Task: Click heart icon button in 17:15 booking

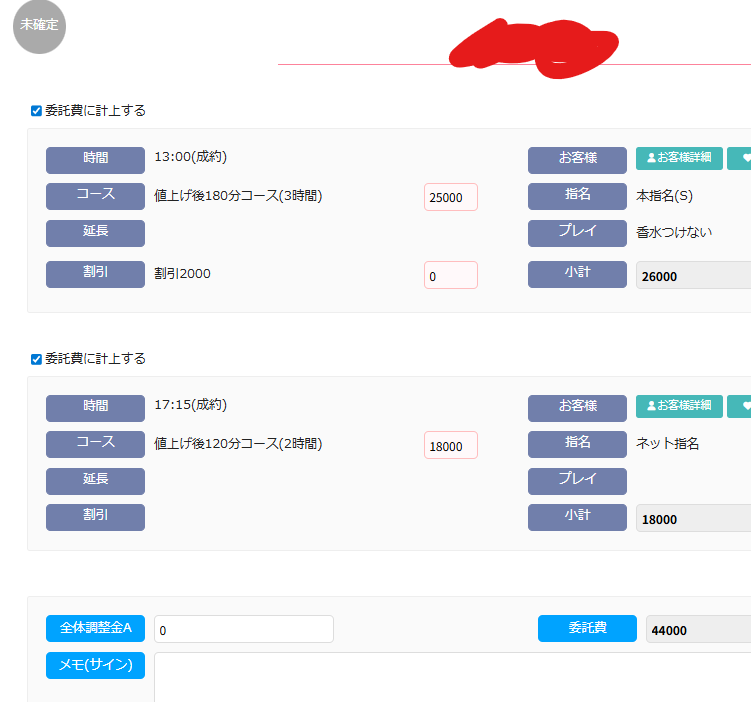Action: [741, 406]
